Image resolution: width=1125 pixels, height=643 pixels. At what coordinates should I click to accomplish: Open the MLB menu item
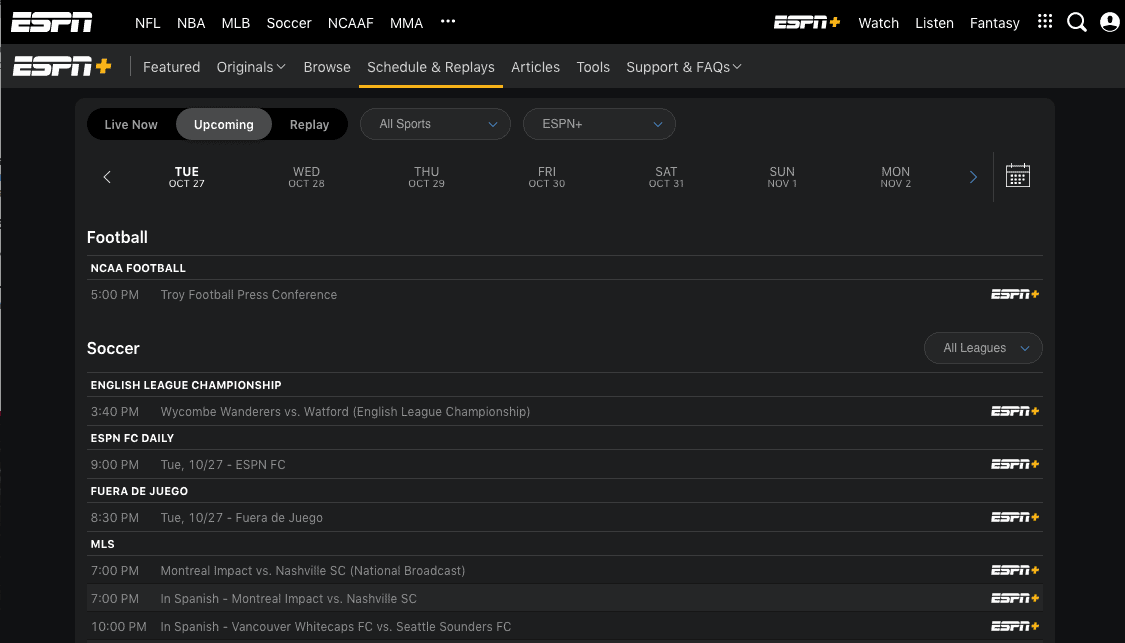[235, 23]
